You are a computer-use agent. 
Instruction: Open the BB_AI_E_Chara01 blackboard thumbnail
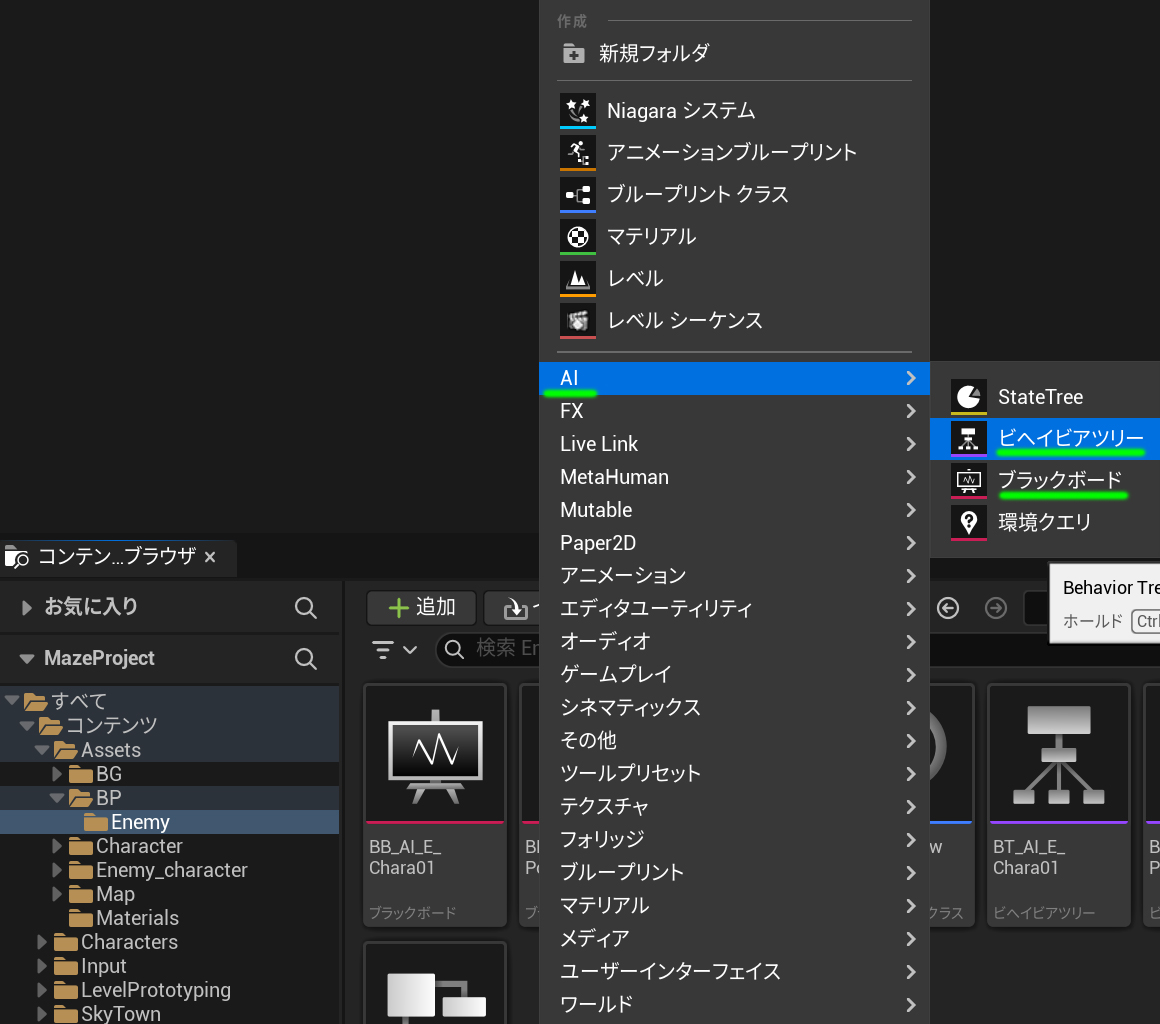coord(434,752)
